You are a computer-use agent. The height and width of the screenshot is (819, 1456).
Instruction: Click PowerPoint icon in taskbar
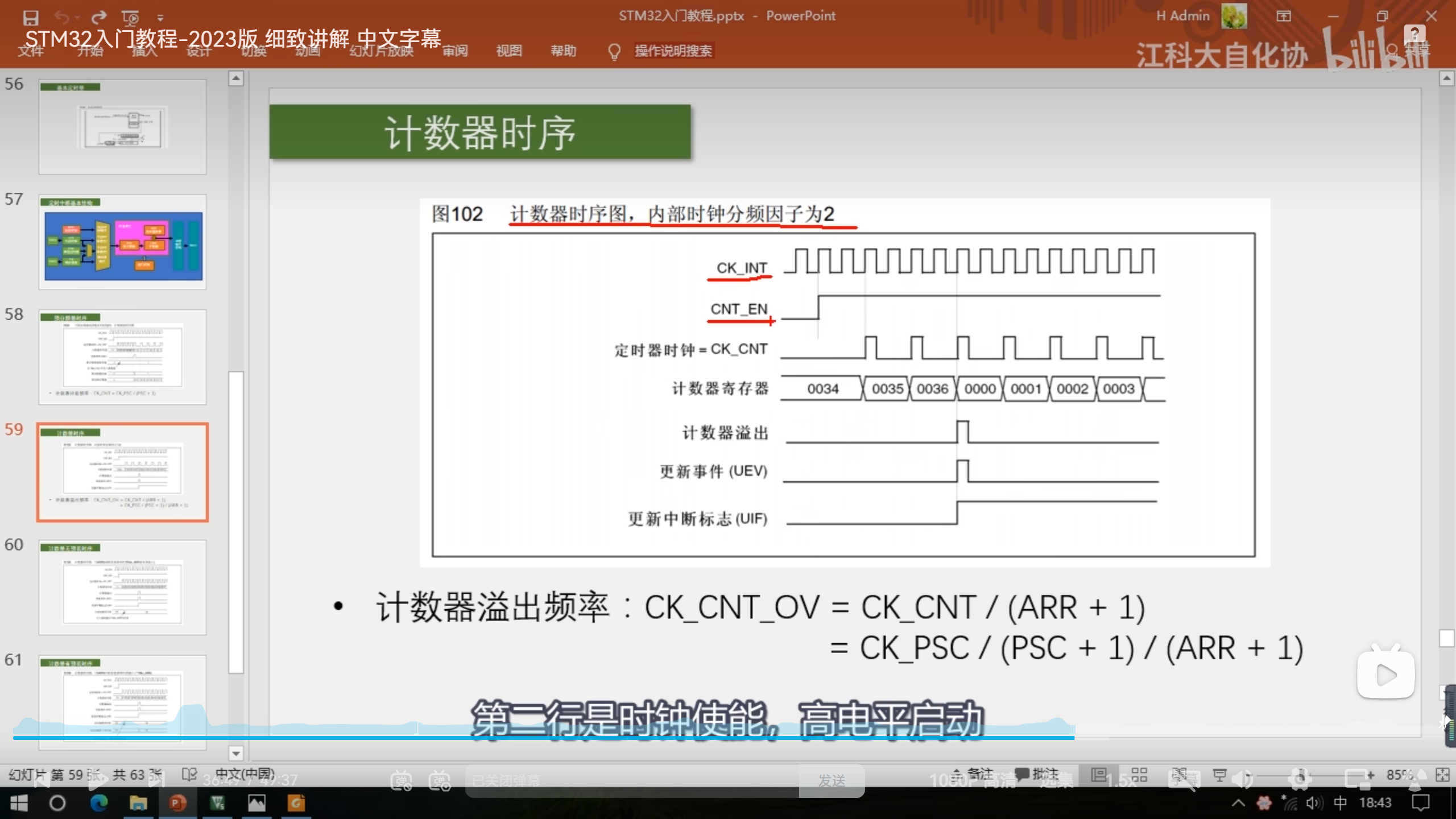click(177, 803)
